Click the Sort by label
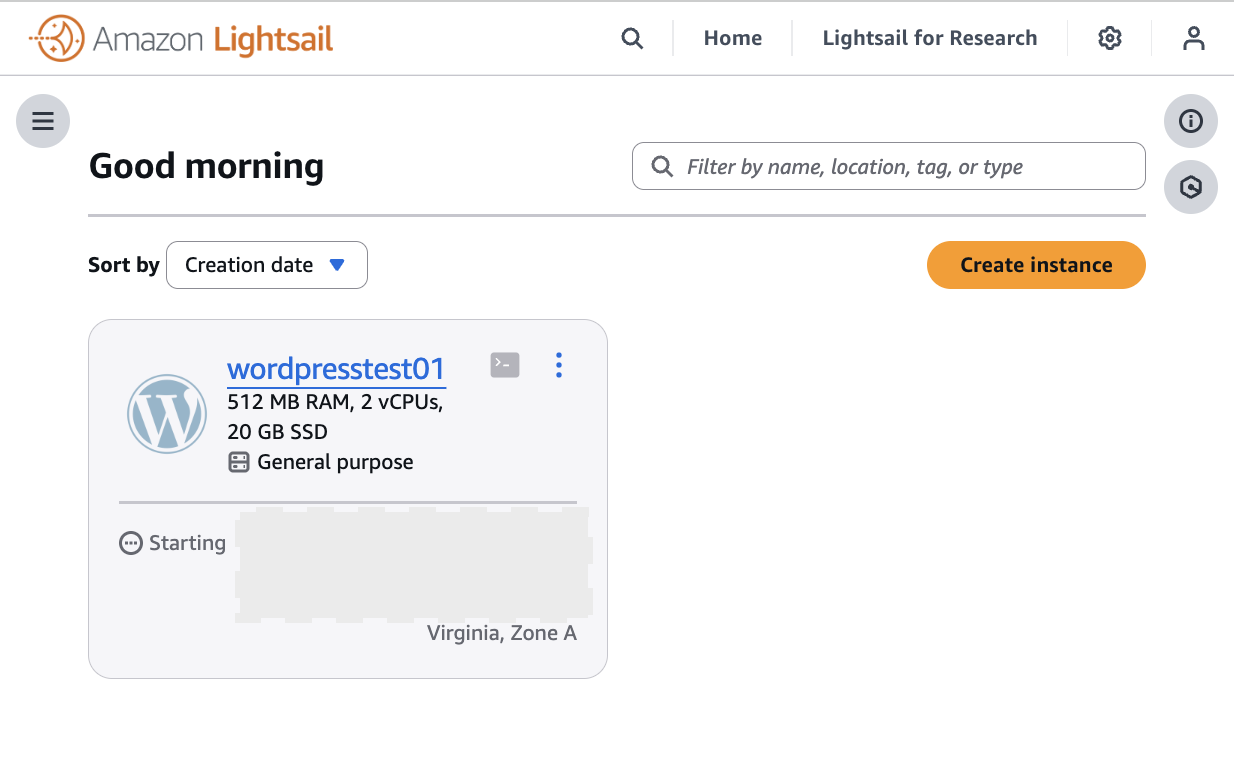 [124, 265]
